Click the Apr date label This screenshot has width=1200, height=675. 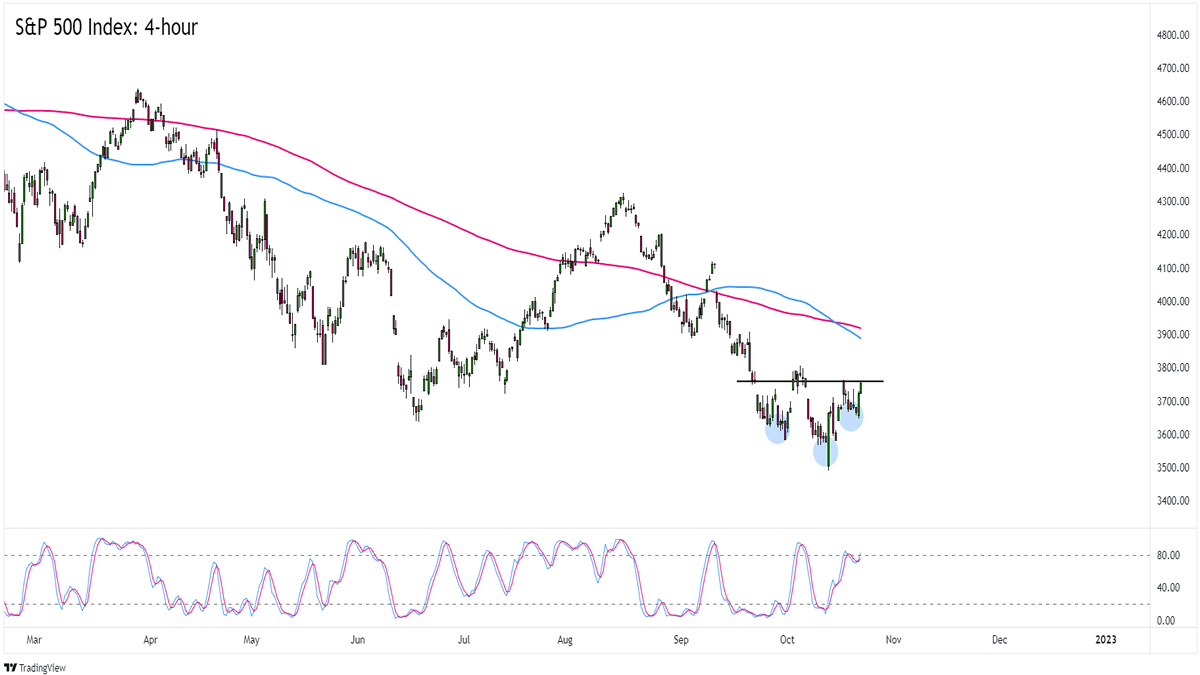[150, 639]
